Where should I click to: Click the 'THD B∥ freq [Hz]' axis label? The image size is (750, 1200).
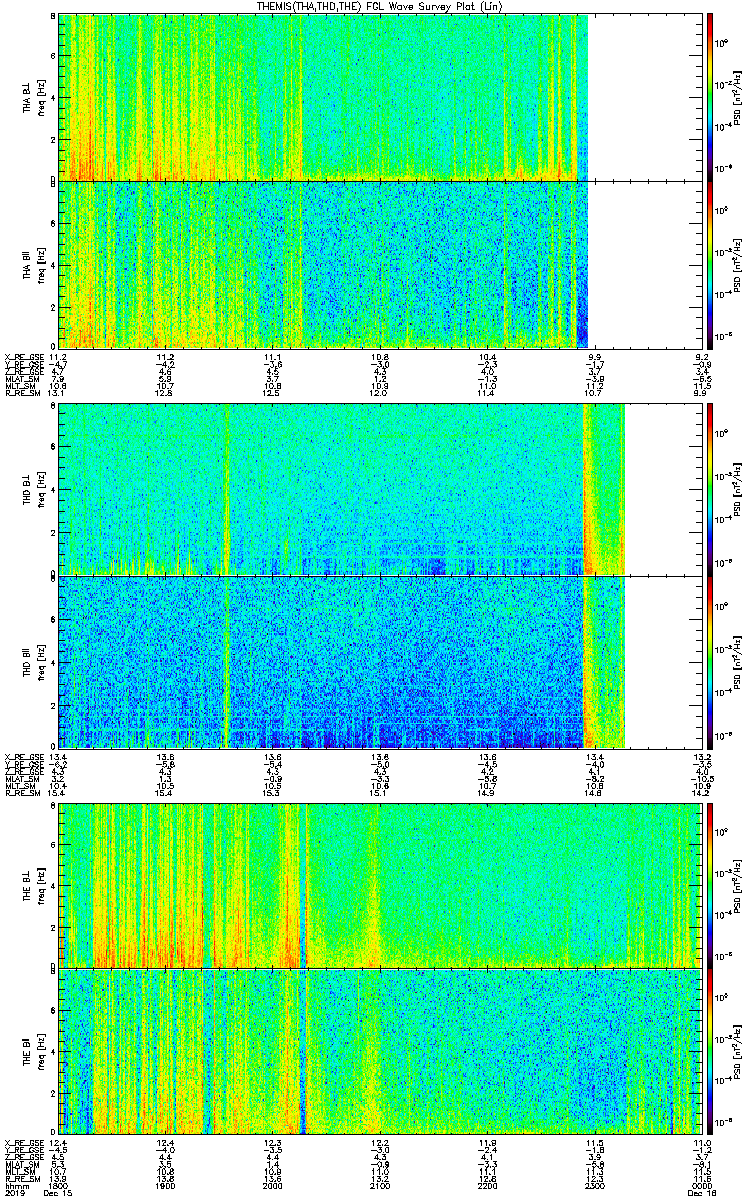pos(34,661)
